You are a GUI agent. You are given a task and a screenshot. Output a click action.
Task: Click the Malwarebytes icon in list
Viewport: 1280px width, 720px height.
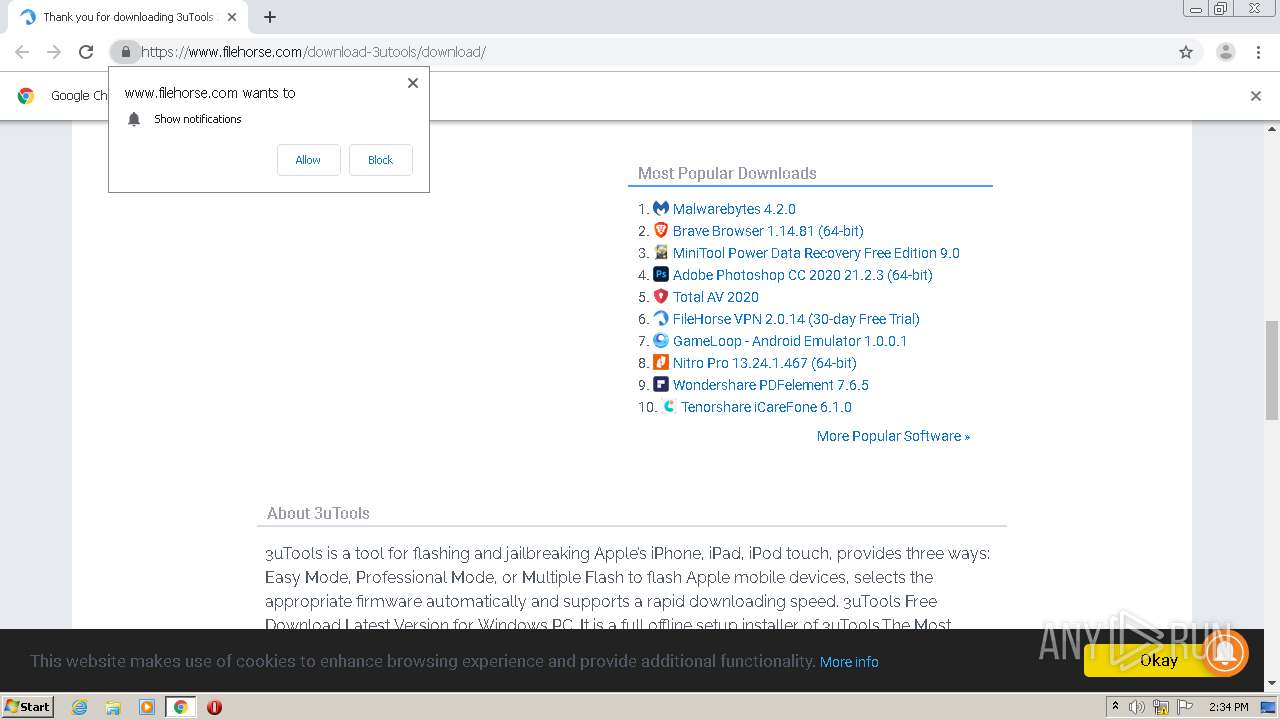pos(661,208)
